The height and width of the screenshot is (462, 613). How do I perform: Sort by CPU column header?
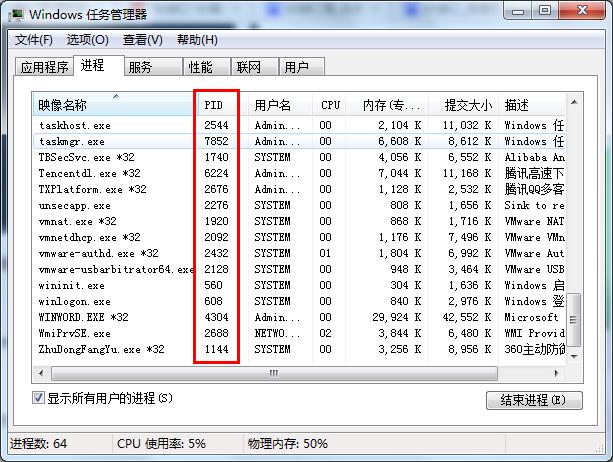[329, 105]
